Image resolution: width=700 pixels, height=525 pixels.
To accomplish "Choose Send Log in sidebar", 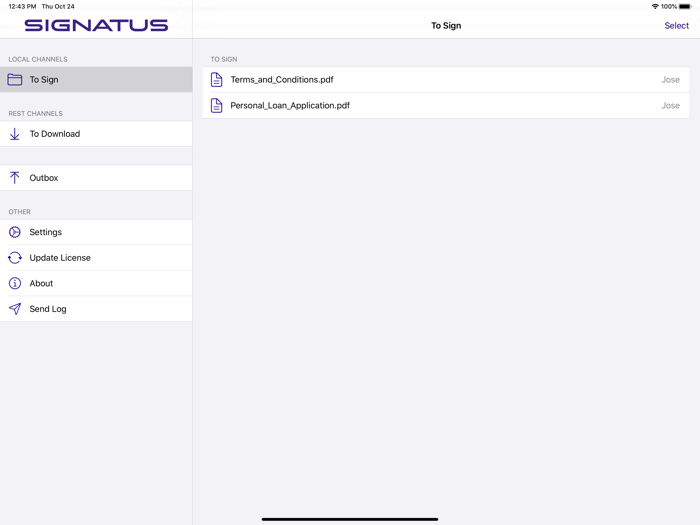I will (96, 309).
